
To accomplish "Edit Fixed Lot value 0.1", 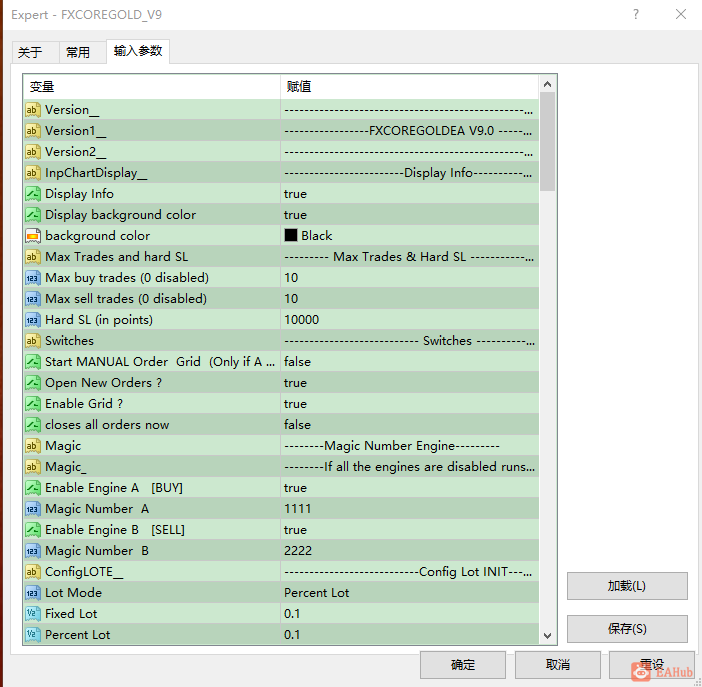I will (x=410, y=614).
